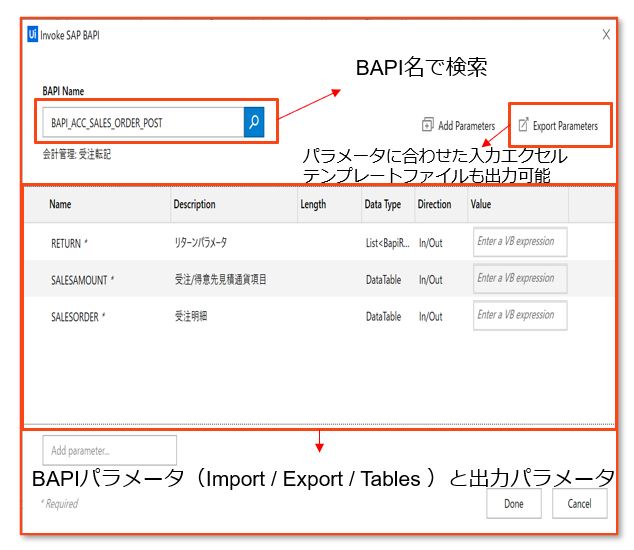
Task: Click the UiPath logo in title bar
Action: (33, 34)
